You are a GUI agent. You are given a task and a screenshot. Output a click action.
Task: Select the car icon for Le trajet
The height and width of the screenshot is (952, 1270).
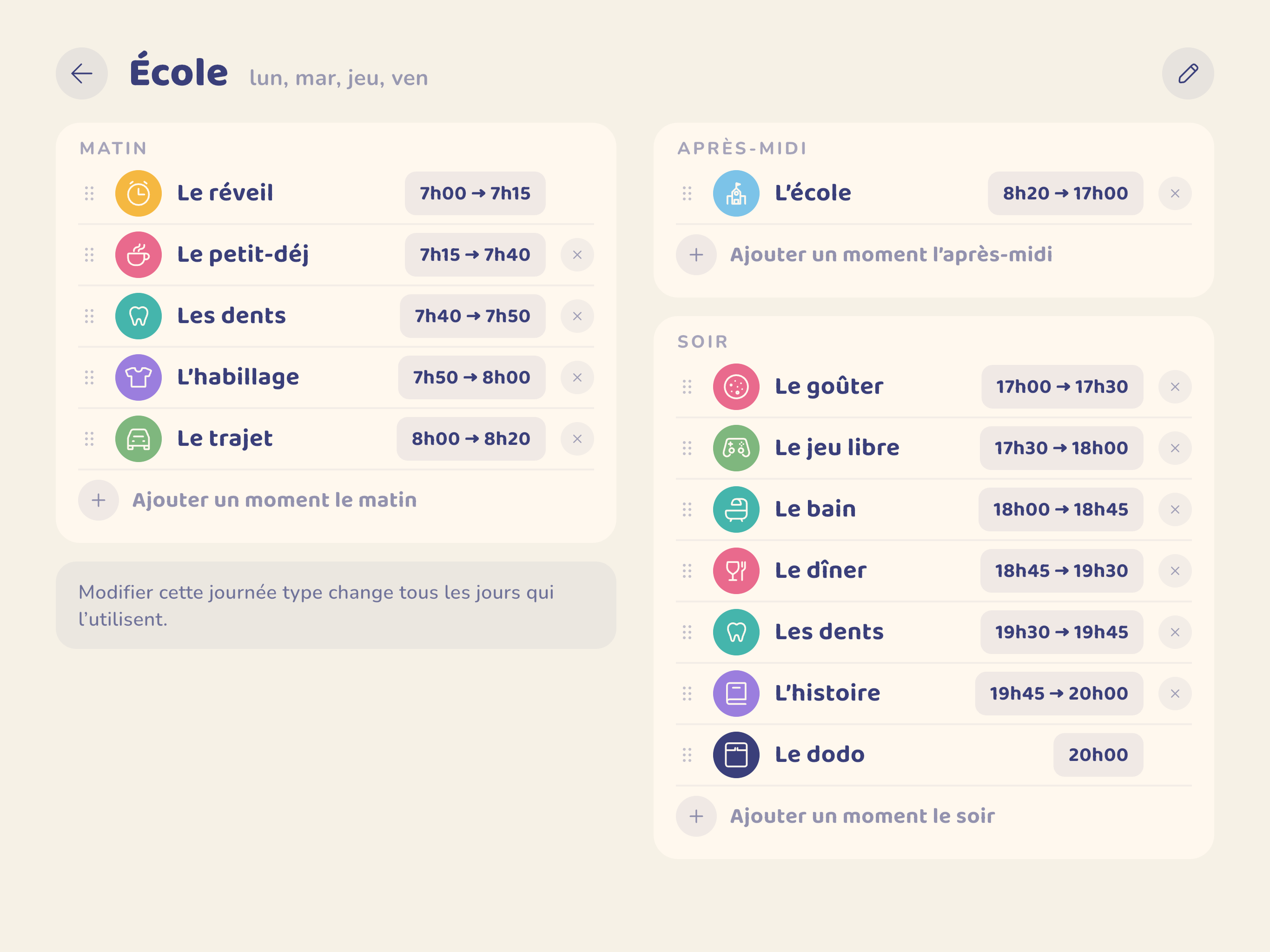pyautogui.click(x=139, y=439)
